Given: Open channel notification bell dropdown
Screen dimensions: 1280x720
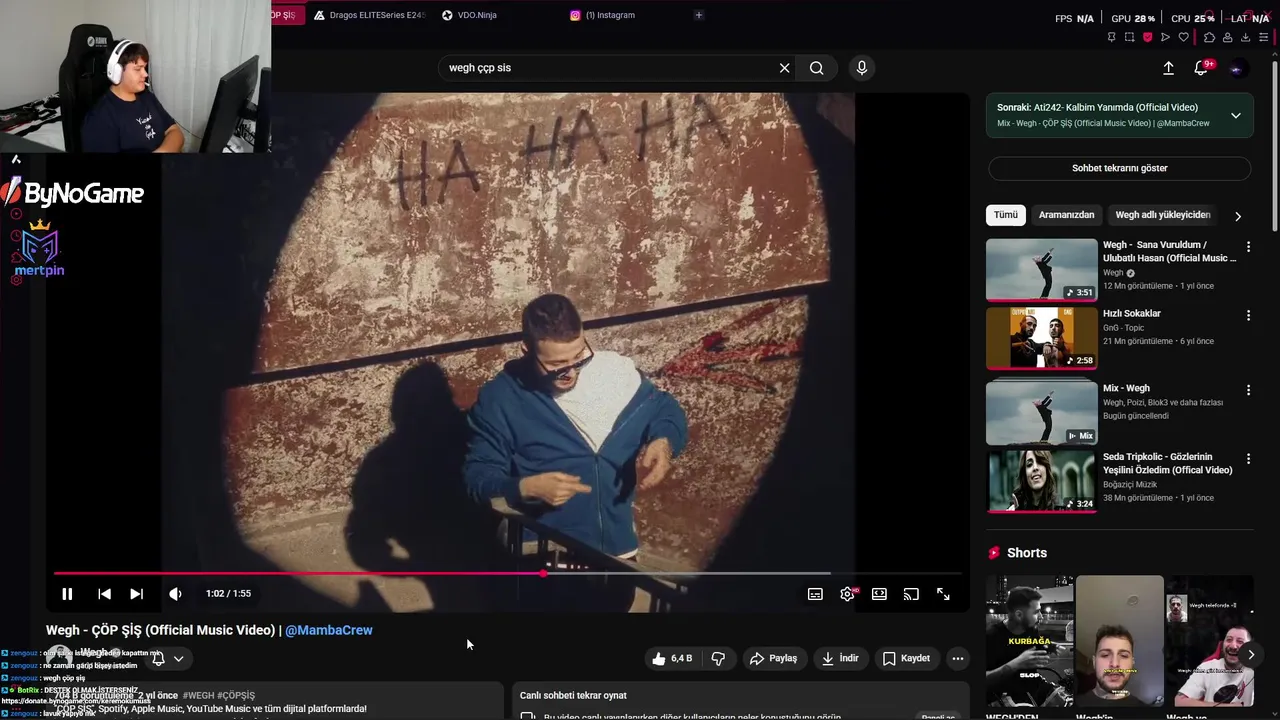Looking at the screenshot, I should click(167, 658).
